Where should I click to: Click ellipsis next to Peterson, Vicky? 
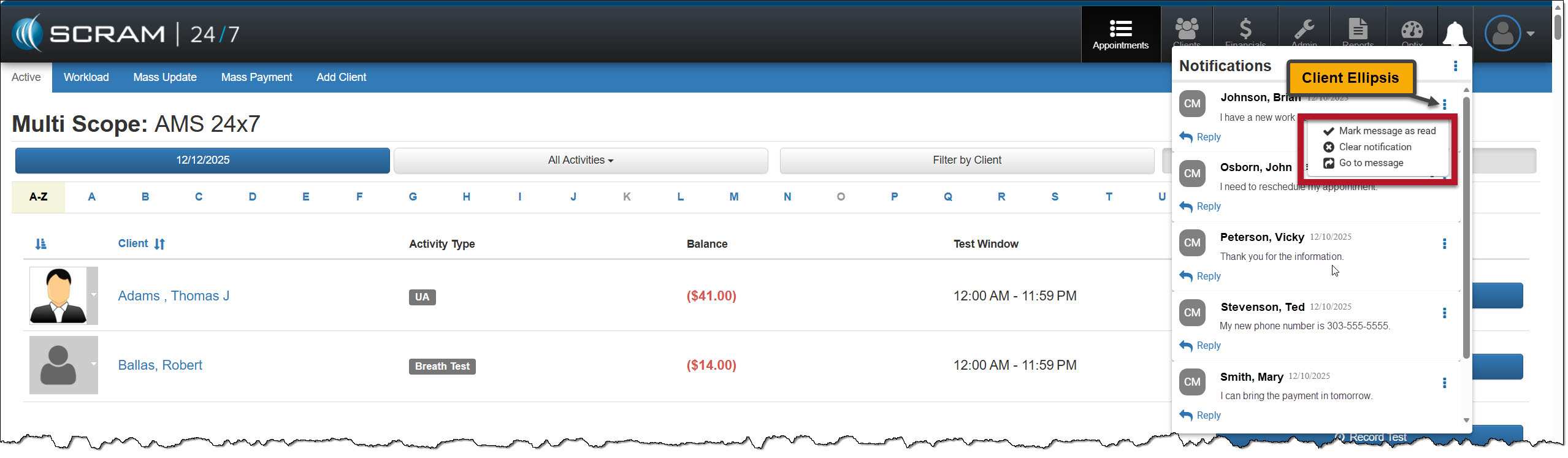click(x=1444, y=244)
